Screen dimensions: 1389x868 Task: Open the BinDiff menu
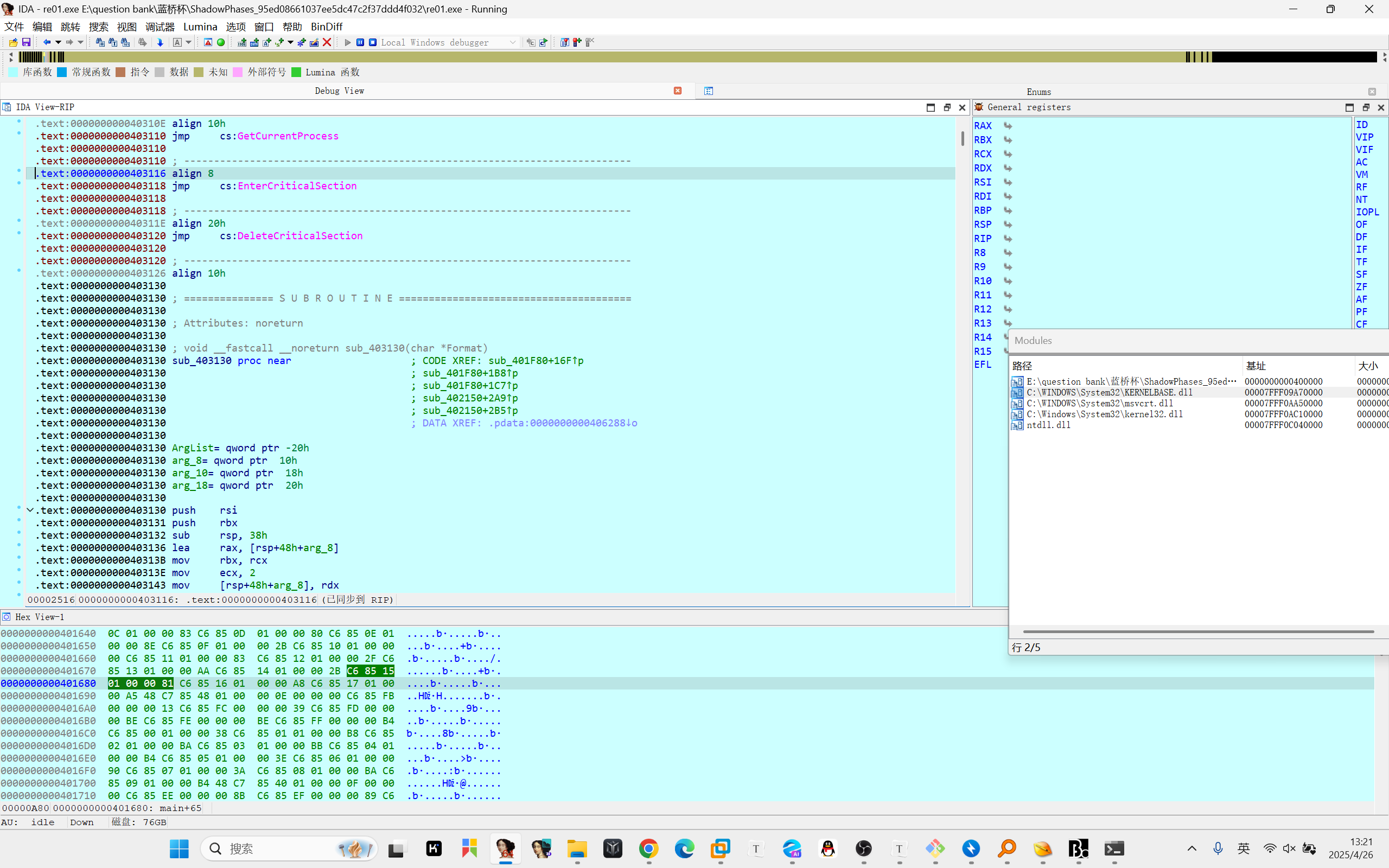tap(327, 27)
